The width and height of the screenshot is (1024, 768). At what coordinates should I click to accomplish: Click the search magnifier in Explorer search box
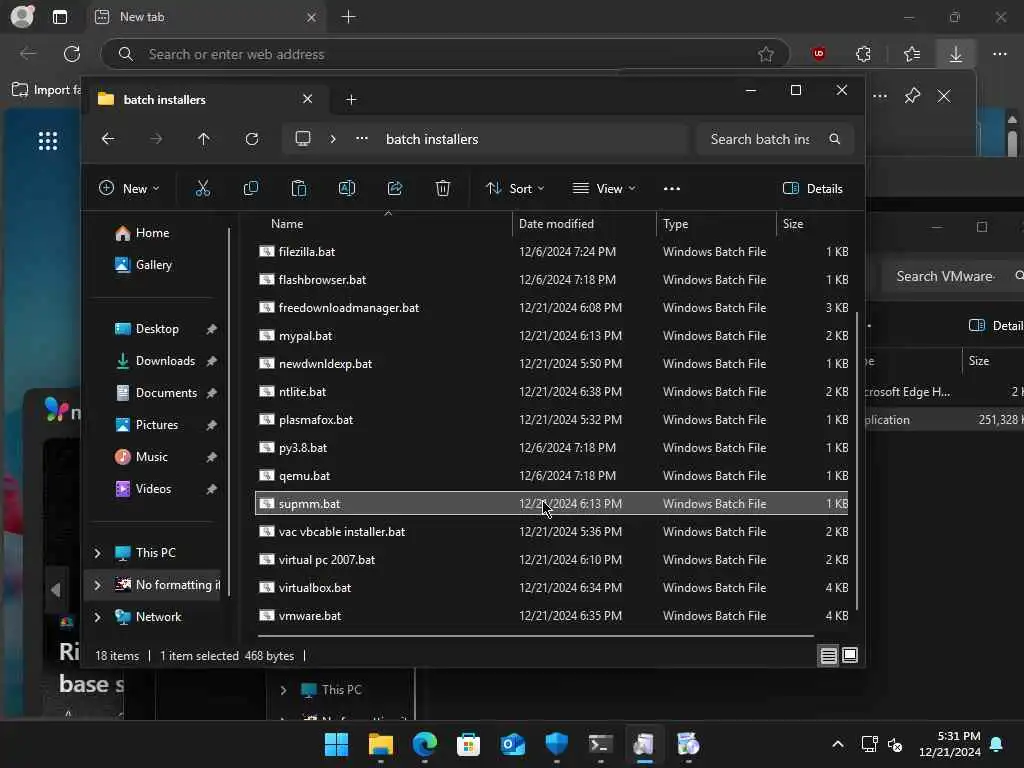(835, 139)
